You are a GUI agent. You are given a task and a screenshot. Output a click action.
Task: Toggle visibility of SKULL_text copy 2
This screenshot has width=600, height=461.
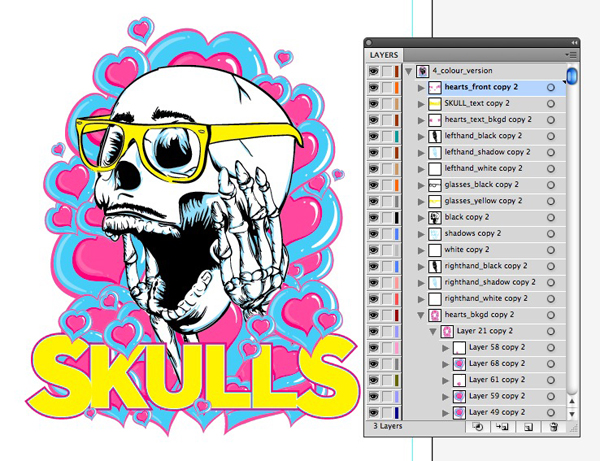click(373, 104)
